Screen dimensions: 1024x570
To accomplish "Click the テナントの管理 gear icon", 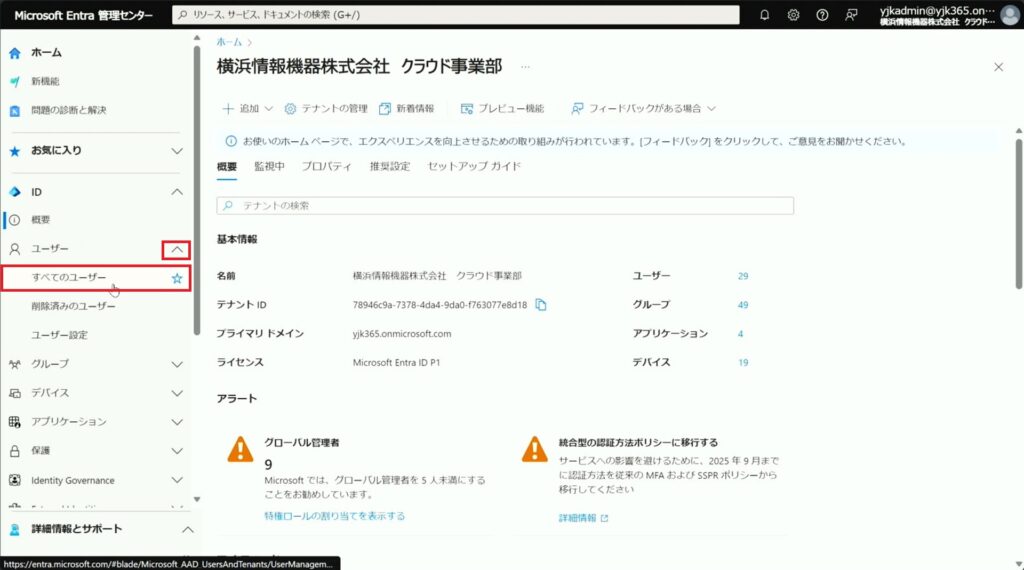I will (290, 108).
